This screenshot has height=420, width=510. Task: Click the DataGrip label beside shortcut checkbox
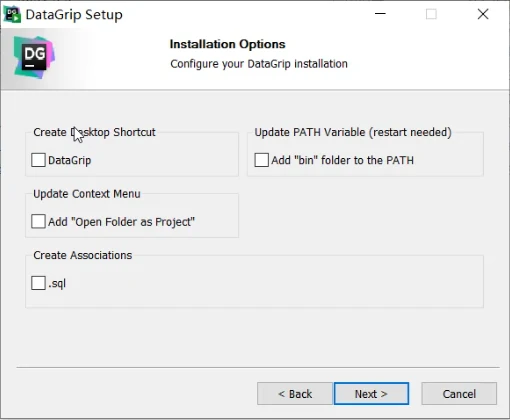[70, 160]
